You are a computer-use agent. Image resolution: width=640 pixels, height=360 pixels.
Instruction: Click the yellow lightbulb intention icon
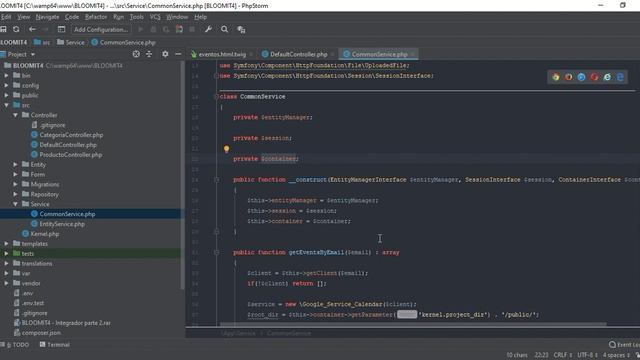click(x=227, y=149)
